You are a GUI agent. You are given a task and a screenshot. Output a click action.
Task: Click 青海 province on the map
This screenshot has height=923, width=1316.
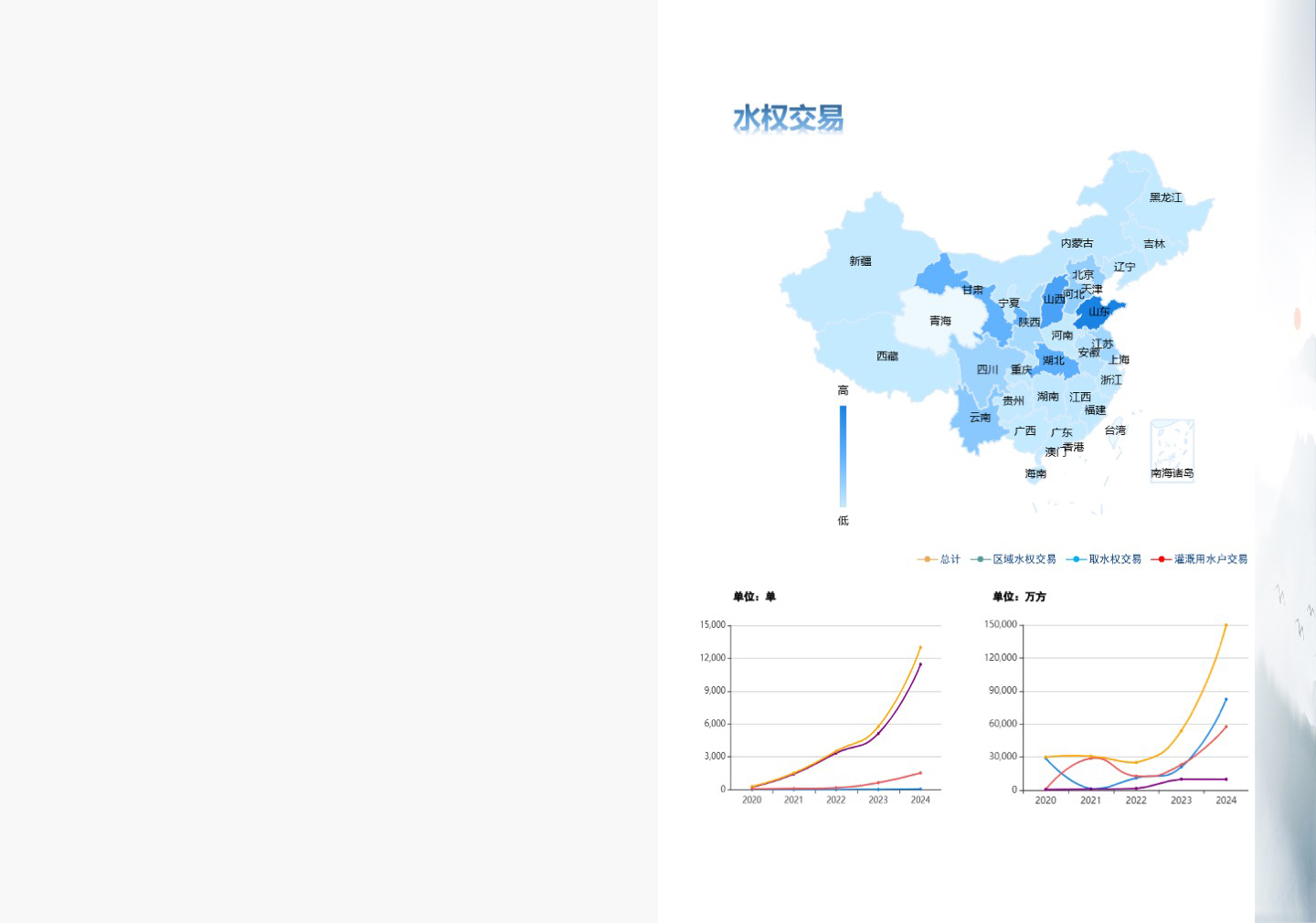(x=939, y=322)
